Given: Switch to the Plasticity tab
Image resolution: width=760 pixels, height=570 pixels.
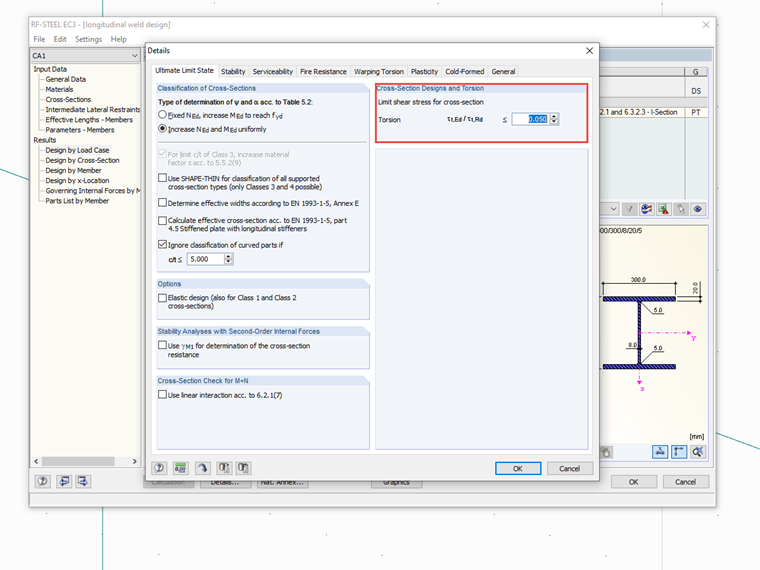Looking at the screenshot, I should coord(424,72).
